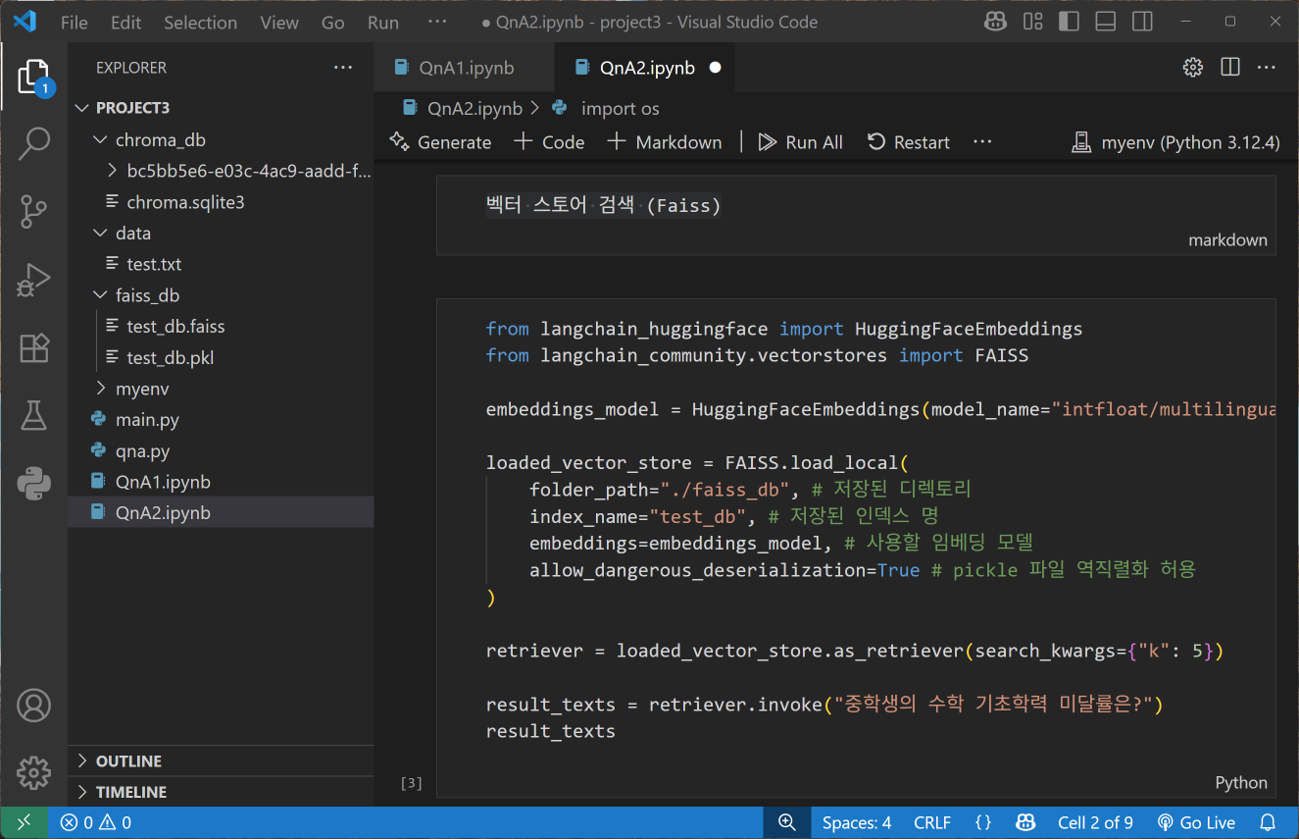This screenshot has height=839, width=1299.
Task: Expand the bc5bb5e6-e03c-4ac9 folder
Action: (221, 171)
